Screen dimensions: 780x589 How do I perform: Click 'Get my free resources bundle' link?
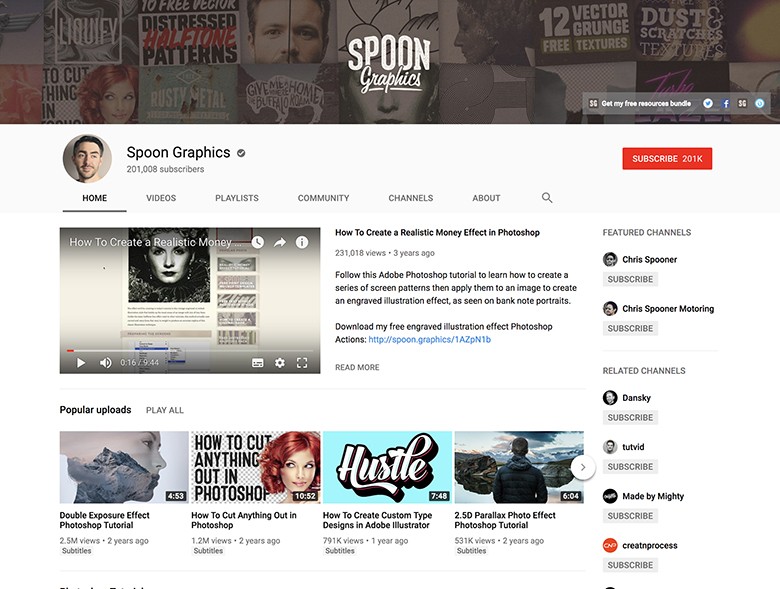(646, 103)
